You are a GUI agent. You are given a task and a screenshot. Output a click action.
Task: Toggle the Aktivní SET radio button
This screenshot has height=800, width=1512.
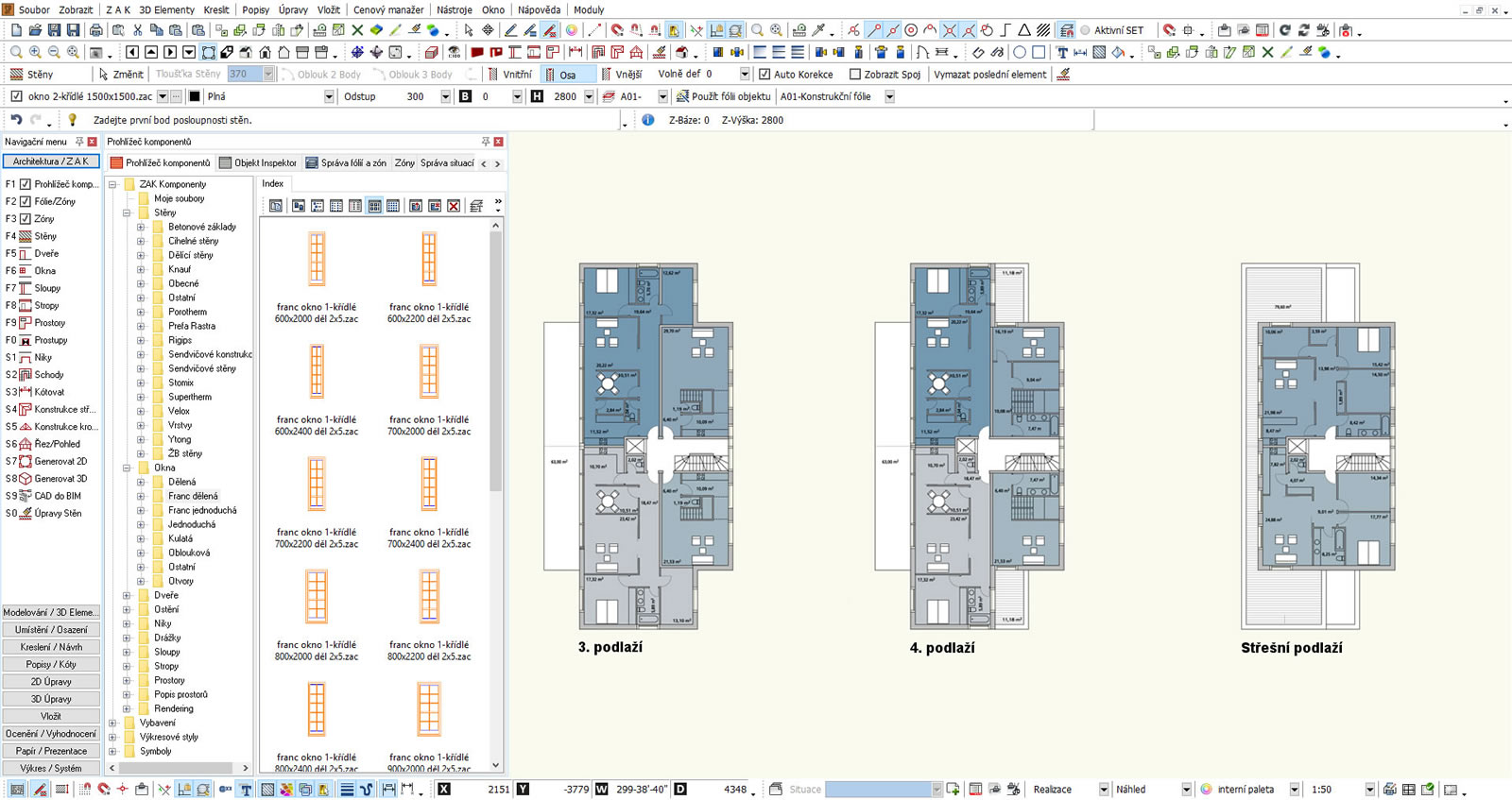tap(1085, 30)
